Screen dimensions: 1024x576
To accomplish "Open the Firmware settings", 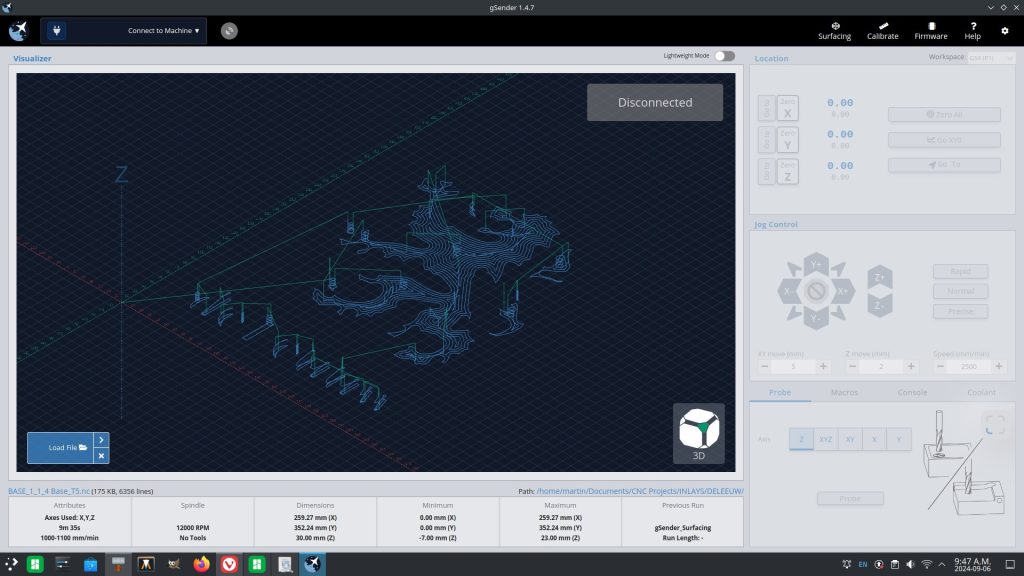I will click(x=930, y=30).
